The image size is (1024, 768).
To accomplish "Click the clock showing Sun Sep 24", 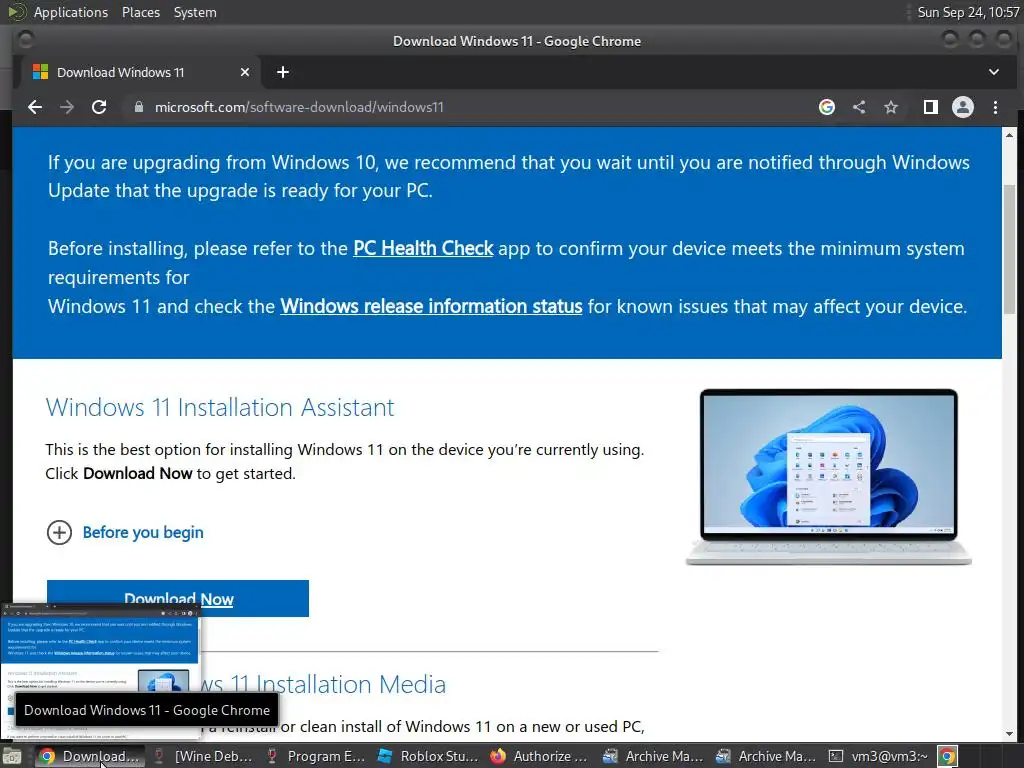I will pyautogui.click(x=968, y=12).
